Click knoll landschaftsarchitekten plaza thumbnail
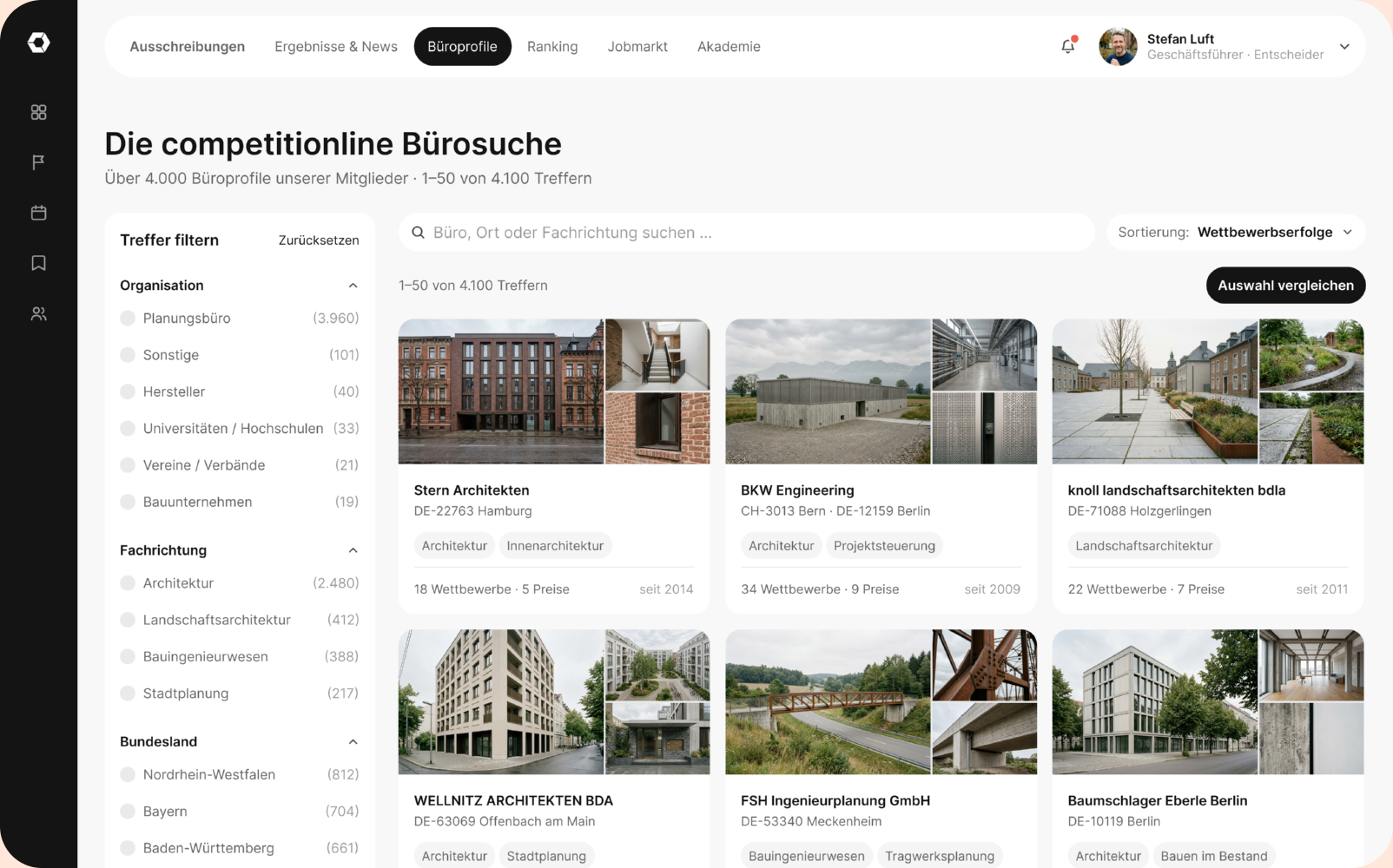 [1155, 391]
